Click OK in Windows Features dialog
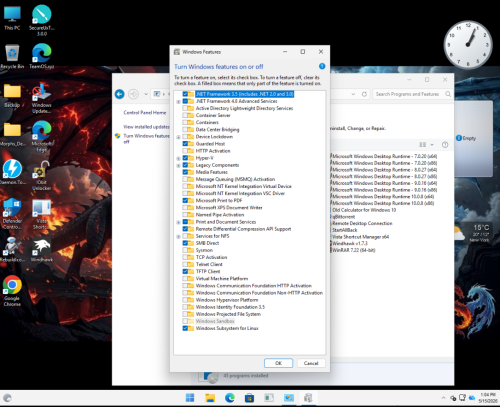500x407 pixels. (x=278, y=363)
